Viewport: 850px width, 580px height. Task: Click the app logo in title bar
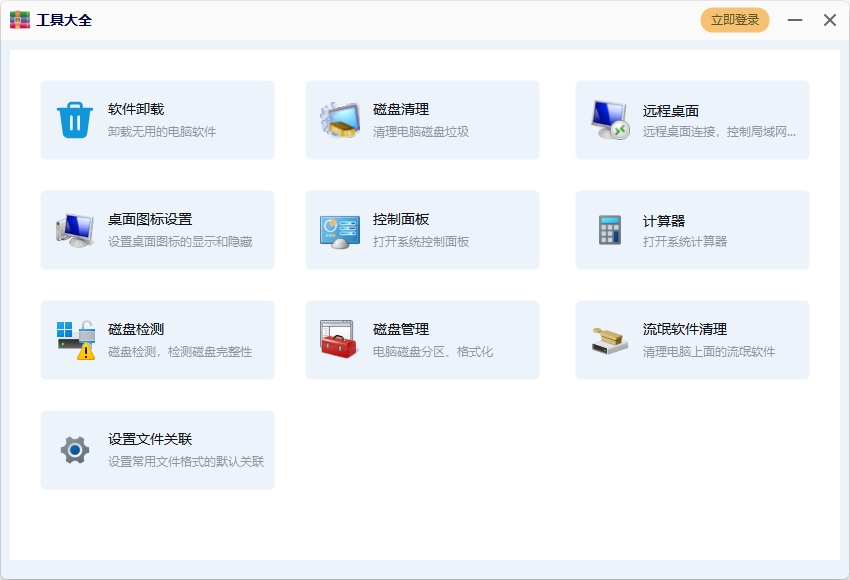(19, 19)
